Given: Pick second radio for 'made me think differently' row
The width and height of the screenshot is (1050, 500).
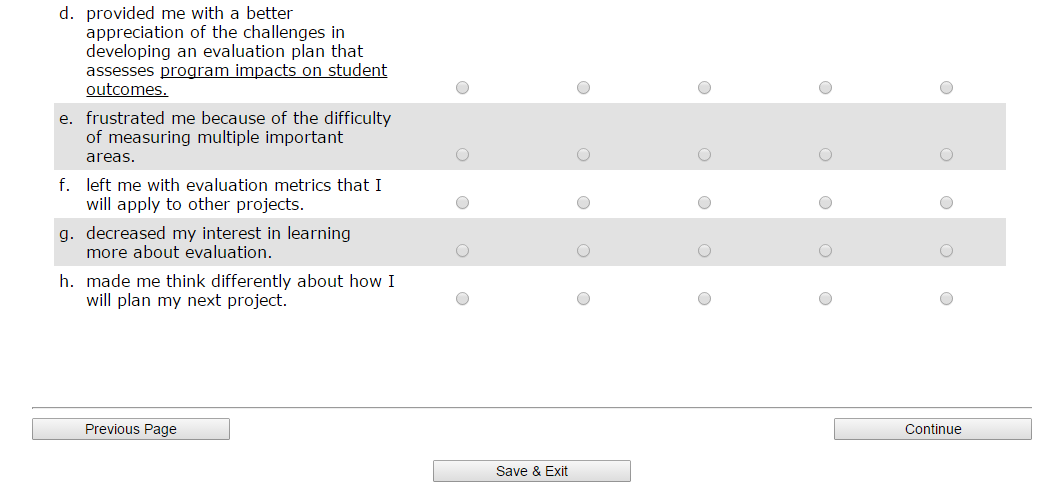Looking at the screenshot, I should (583, 299).
